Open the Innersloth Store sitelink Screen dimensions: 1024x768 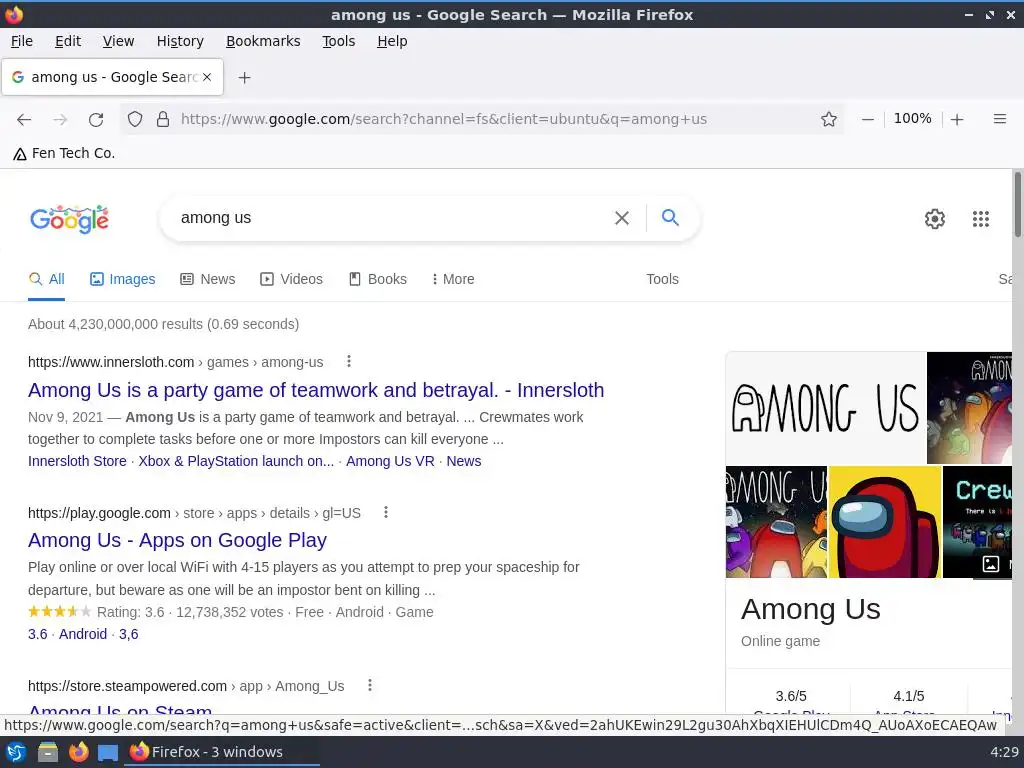point(77,461)
